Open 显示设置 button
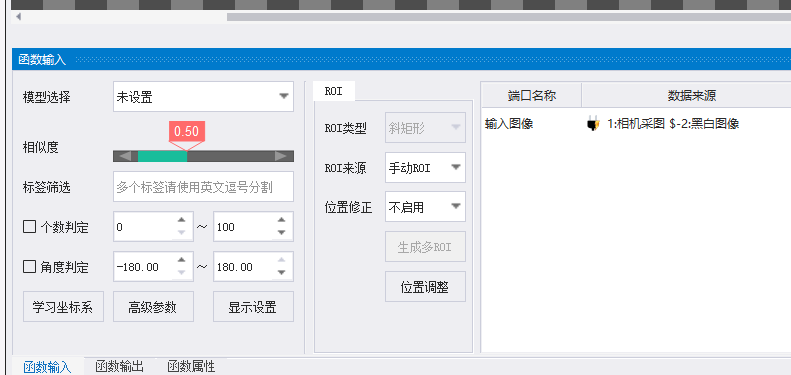The image size is (791, 375). click(x=253, y=306)
